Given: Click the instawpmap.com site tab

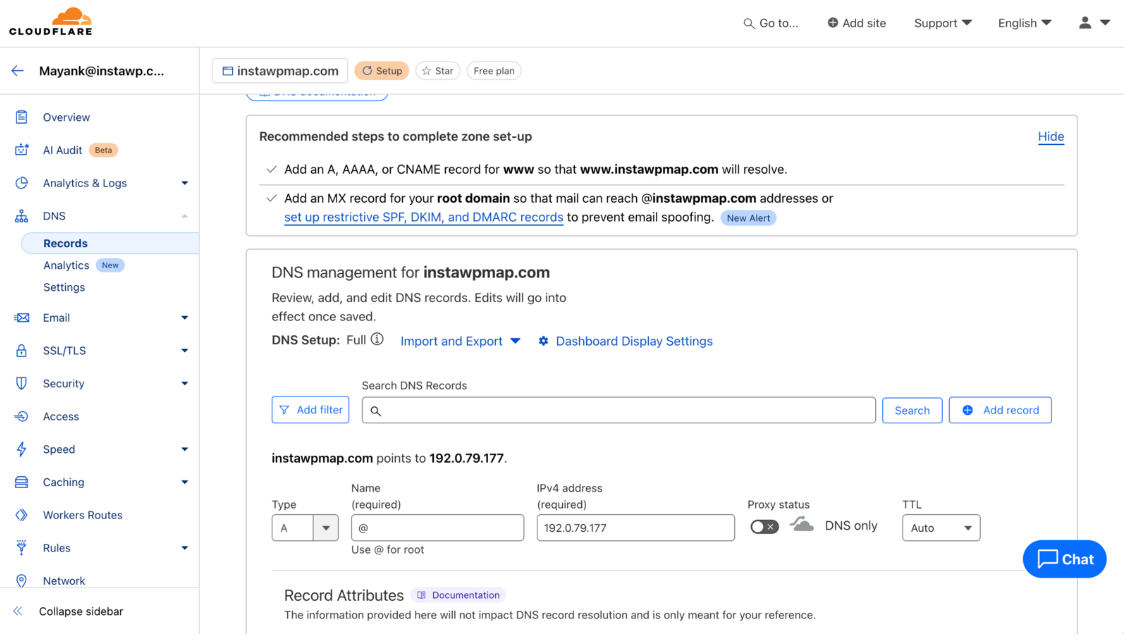Looking at the screenshot, I should point(280,71).
